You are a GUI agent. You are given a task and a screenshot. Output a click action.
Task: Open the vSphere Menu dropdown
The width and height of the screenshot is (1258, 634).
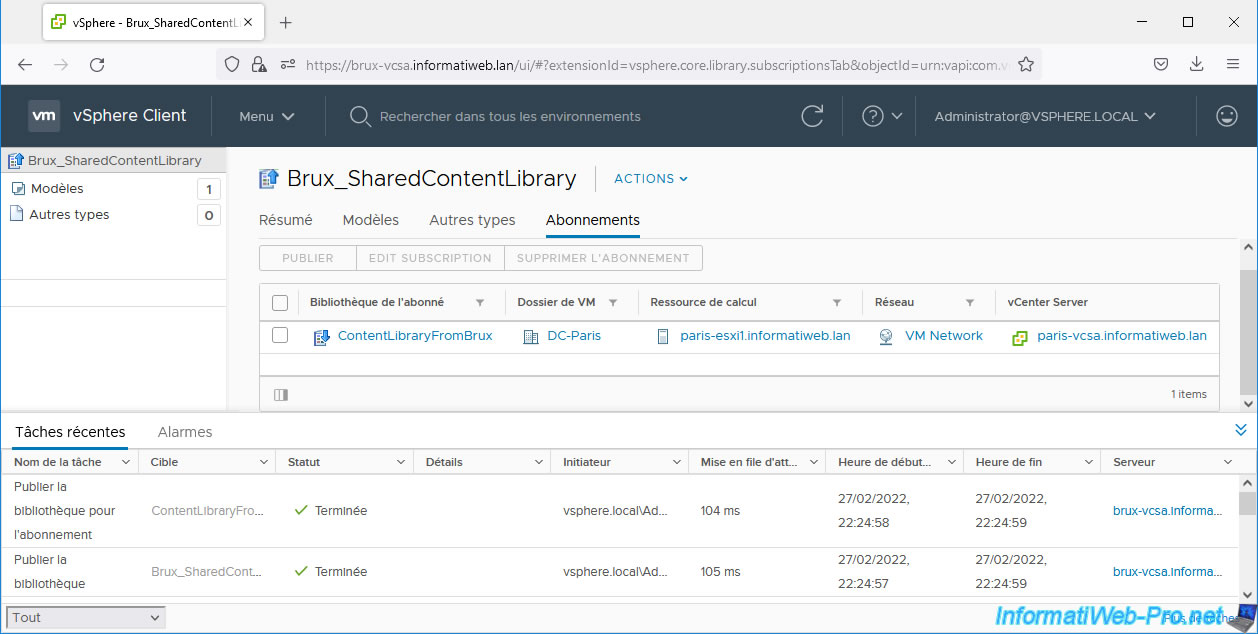coord(267,116)
